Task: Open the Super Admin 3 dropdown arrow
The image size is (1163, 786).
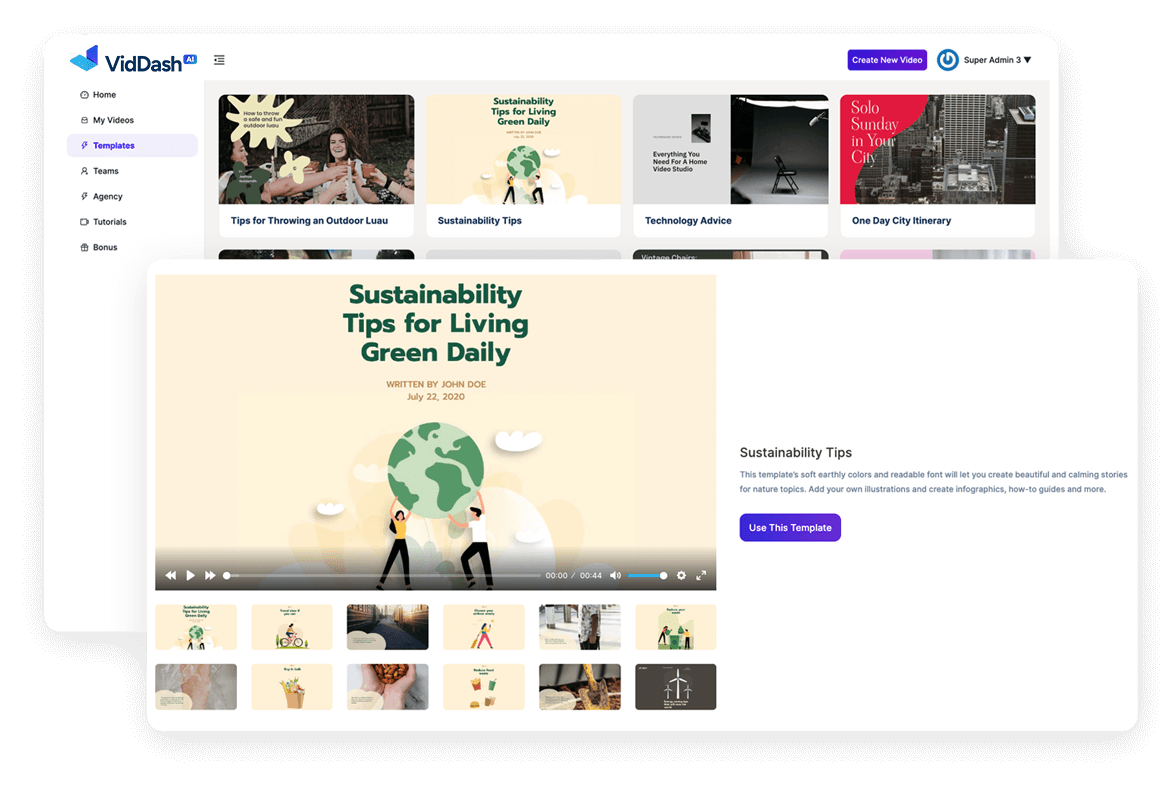Action: coord(1027,60)
